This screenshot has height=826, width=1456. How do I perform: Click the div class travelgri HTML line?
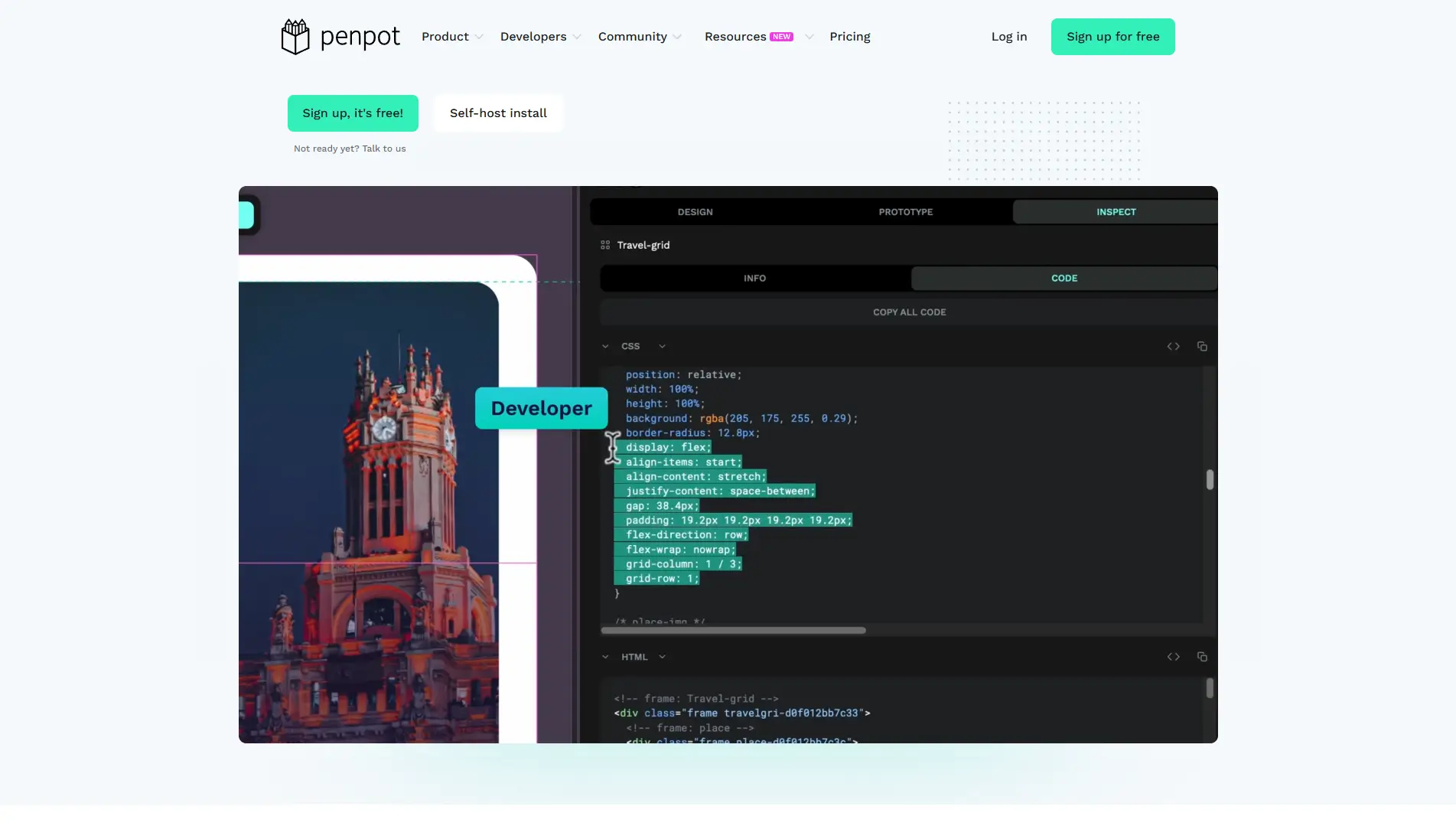click(x=741, y=713)
